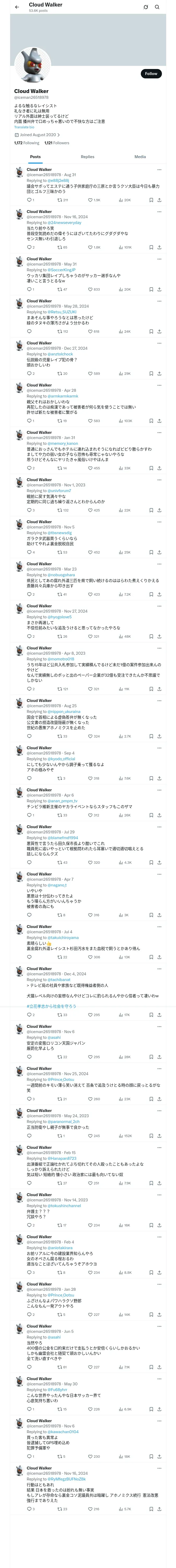Switch to the Replies tab
Viewport: 176px width, 1568px height.
87,157
